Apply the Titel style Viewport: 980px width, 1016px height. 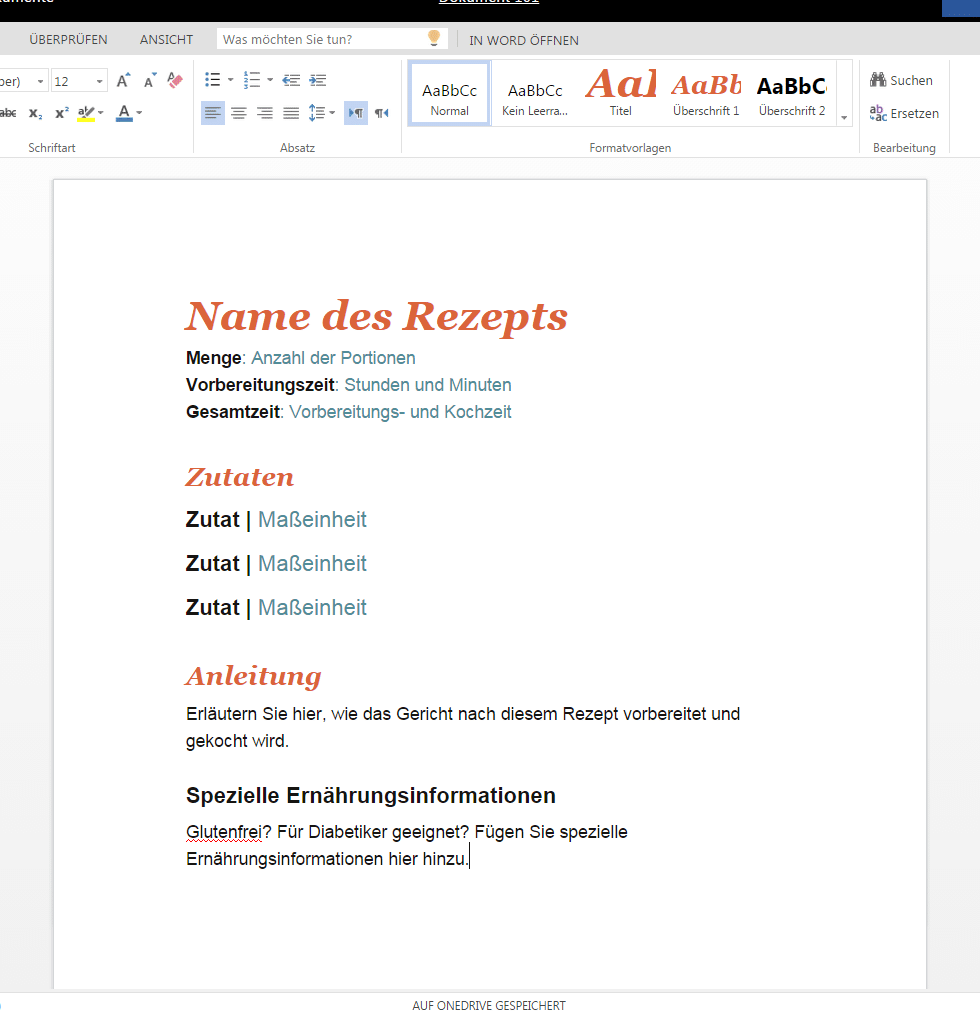[x=621, y=95]
